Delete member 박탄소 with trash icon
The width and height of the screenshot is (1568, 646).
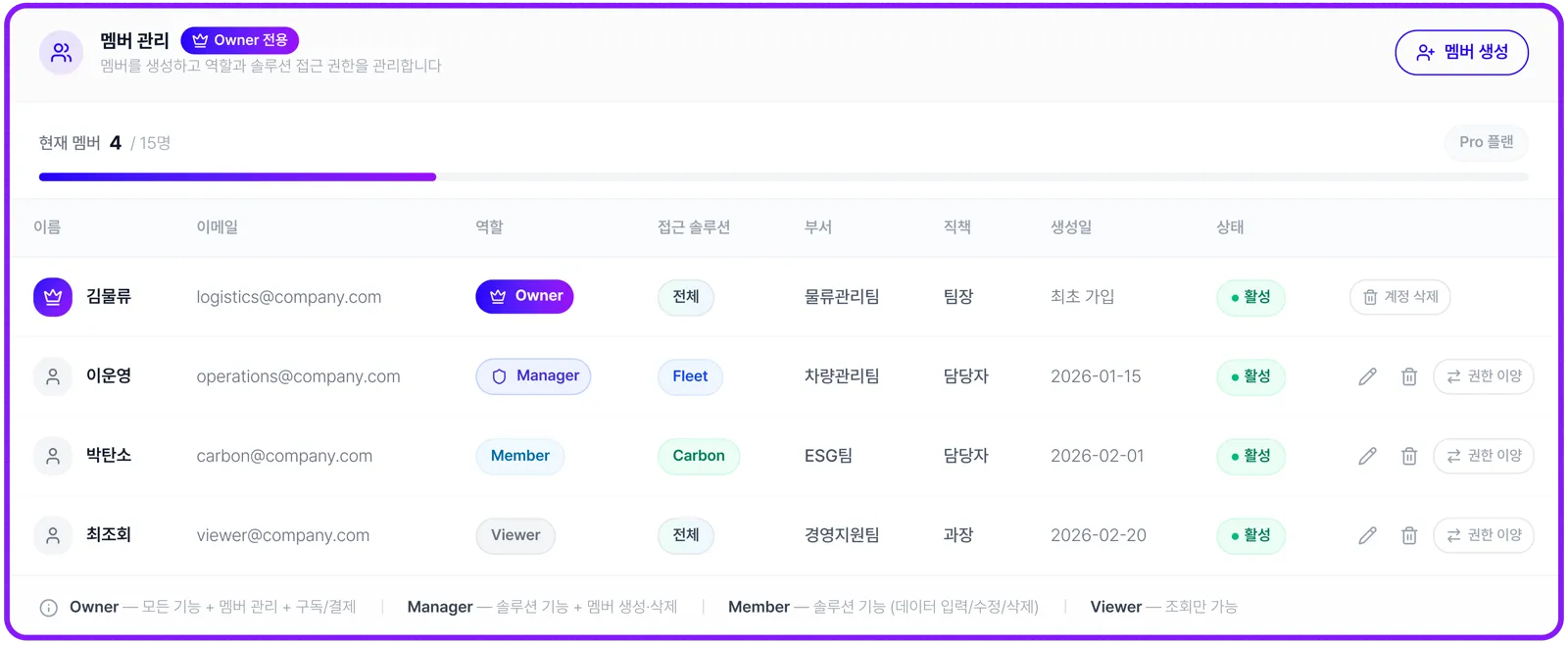[x=1409, y=456]
